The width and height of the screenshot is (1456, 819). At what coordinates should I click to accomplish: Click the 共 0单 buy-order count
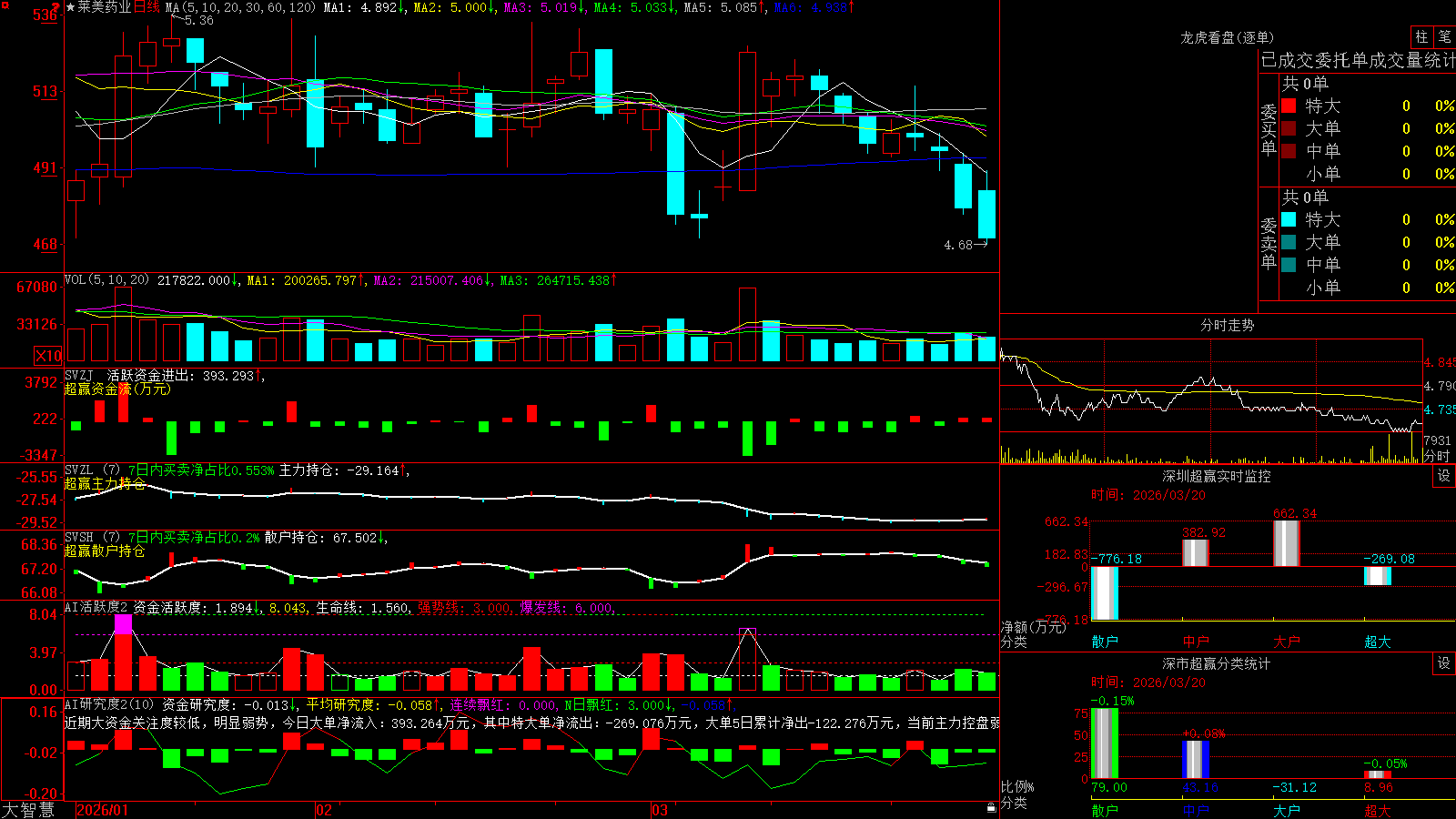1305,83
